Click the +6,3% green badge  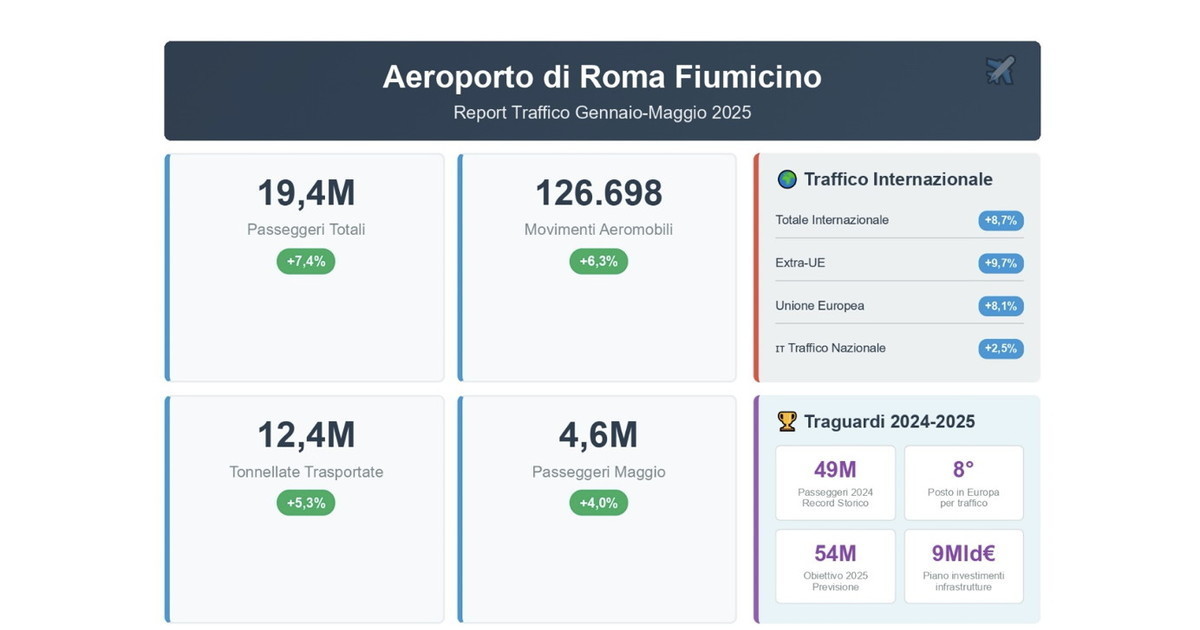[x=598, y=261]
